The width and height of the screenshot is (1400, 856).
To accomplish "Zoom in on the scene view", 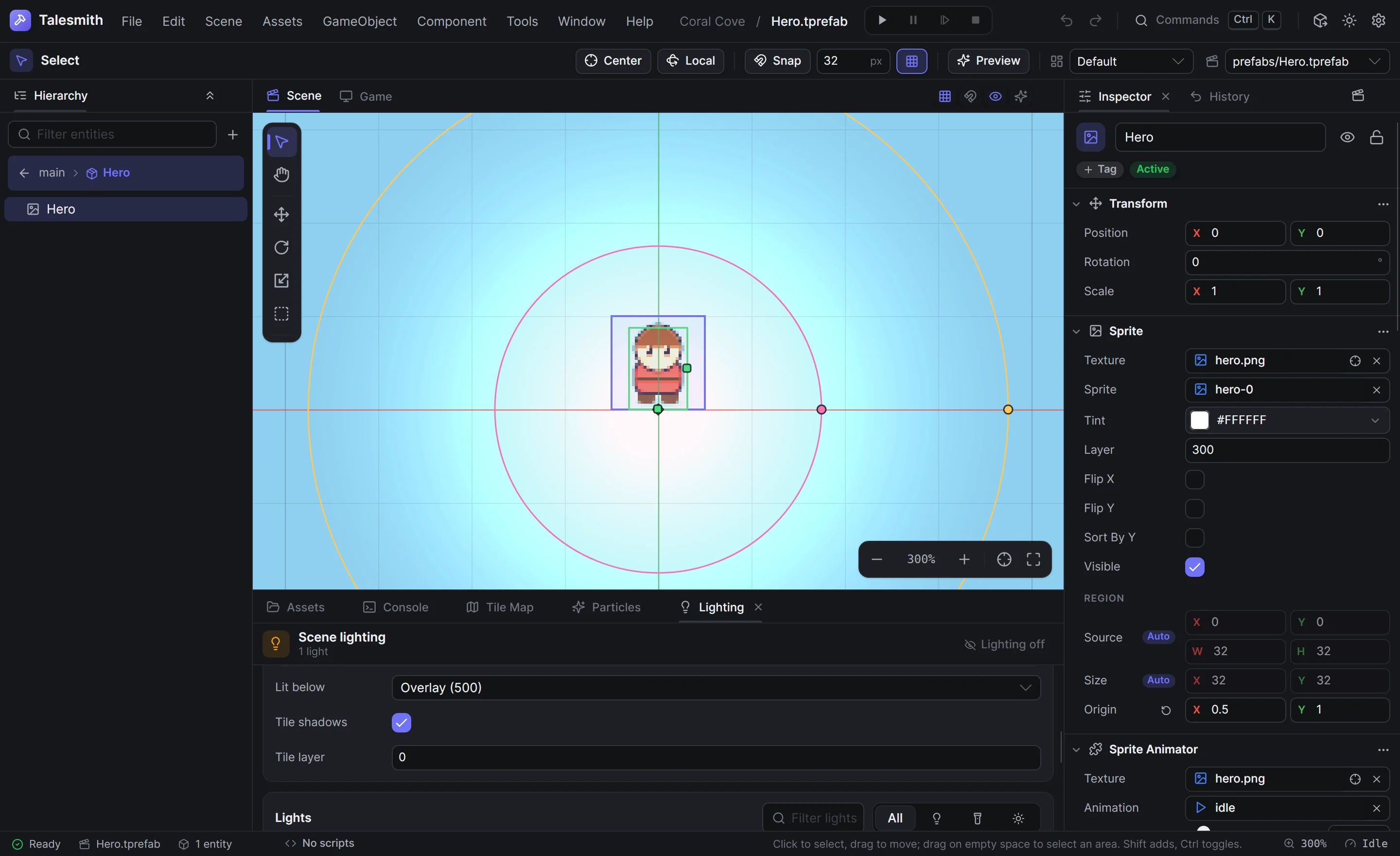I will [963, 559].
